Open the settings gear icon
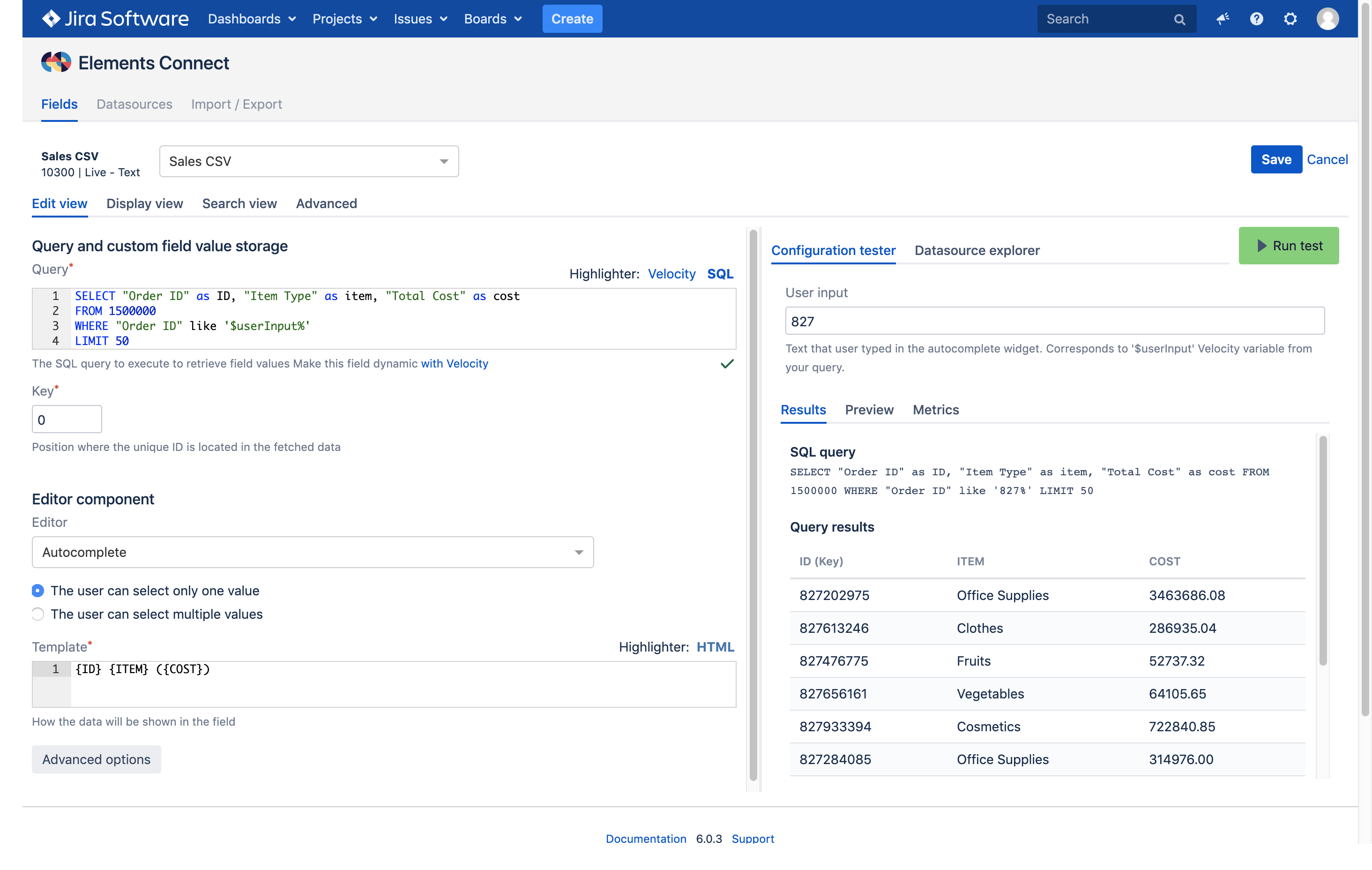Viewport: 1372px width, 870px height. [1290, 19]
